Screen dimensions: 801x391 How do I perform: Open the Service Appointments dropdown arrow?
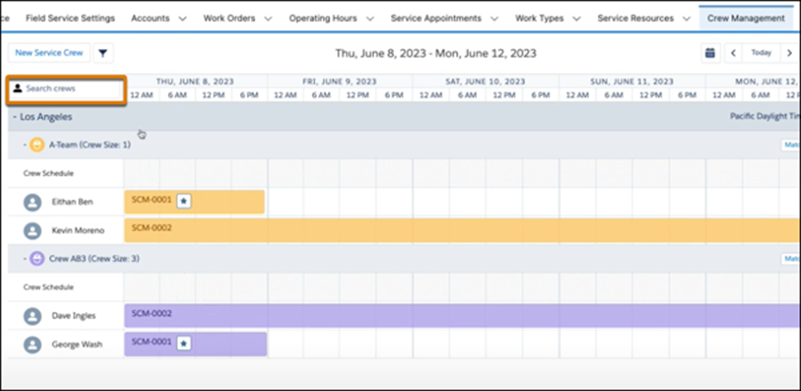coord(494,19)
